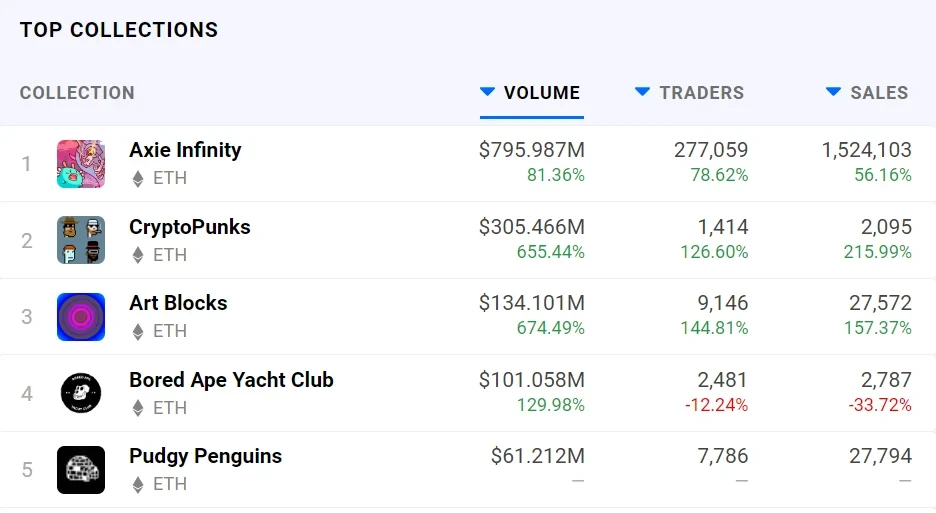Click the ETH icon under Pudgy Penguins
The width and height of the screenshot is (936, 513).
pos(138,485)
